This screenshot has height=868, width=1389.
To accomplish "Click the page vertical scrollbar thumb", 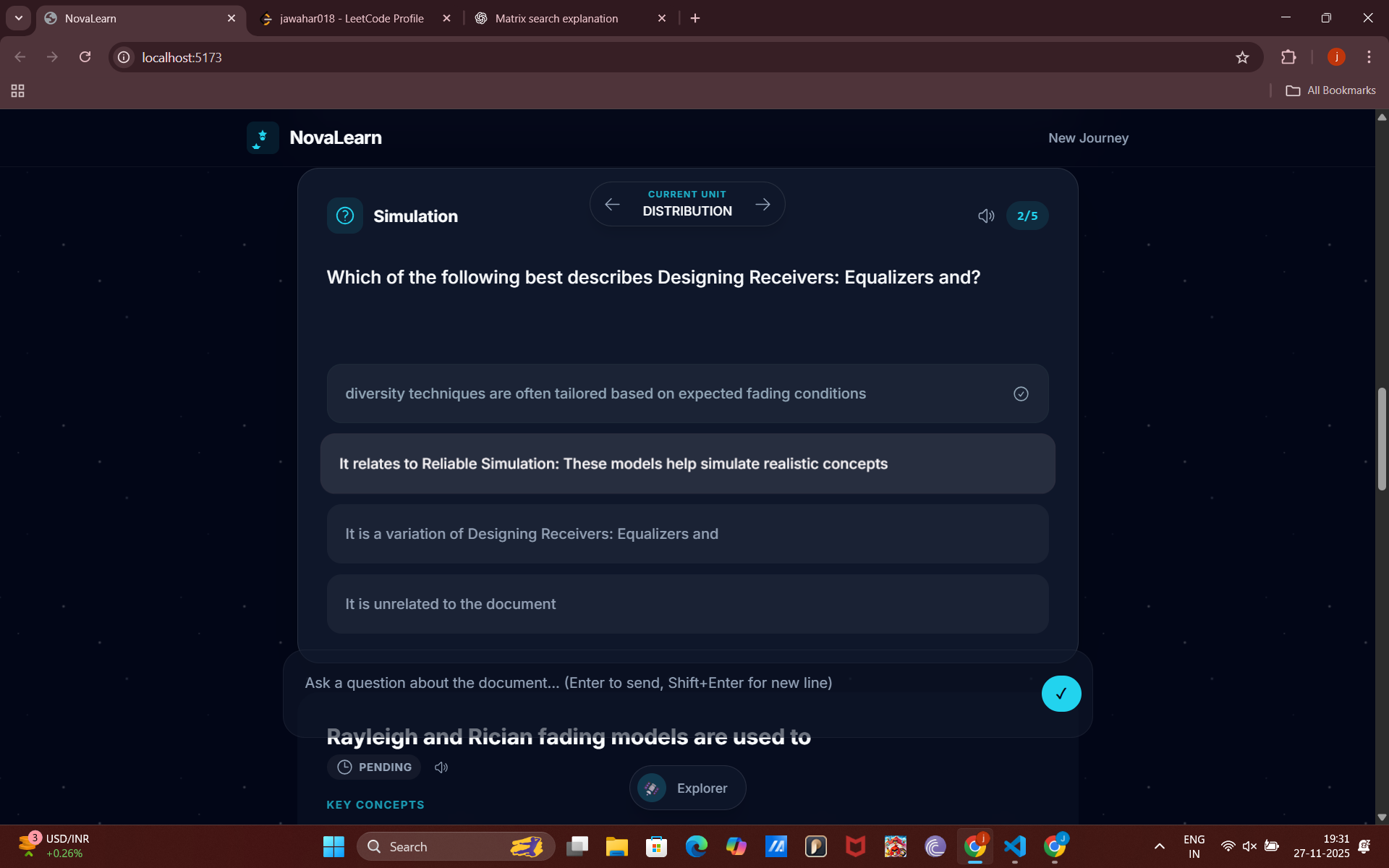I will (x=1382, y=438).
